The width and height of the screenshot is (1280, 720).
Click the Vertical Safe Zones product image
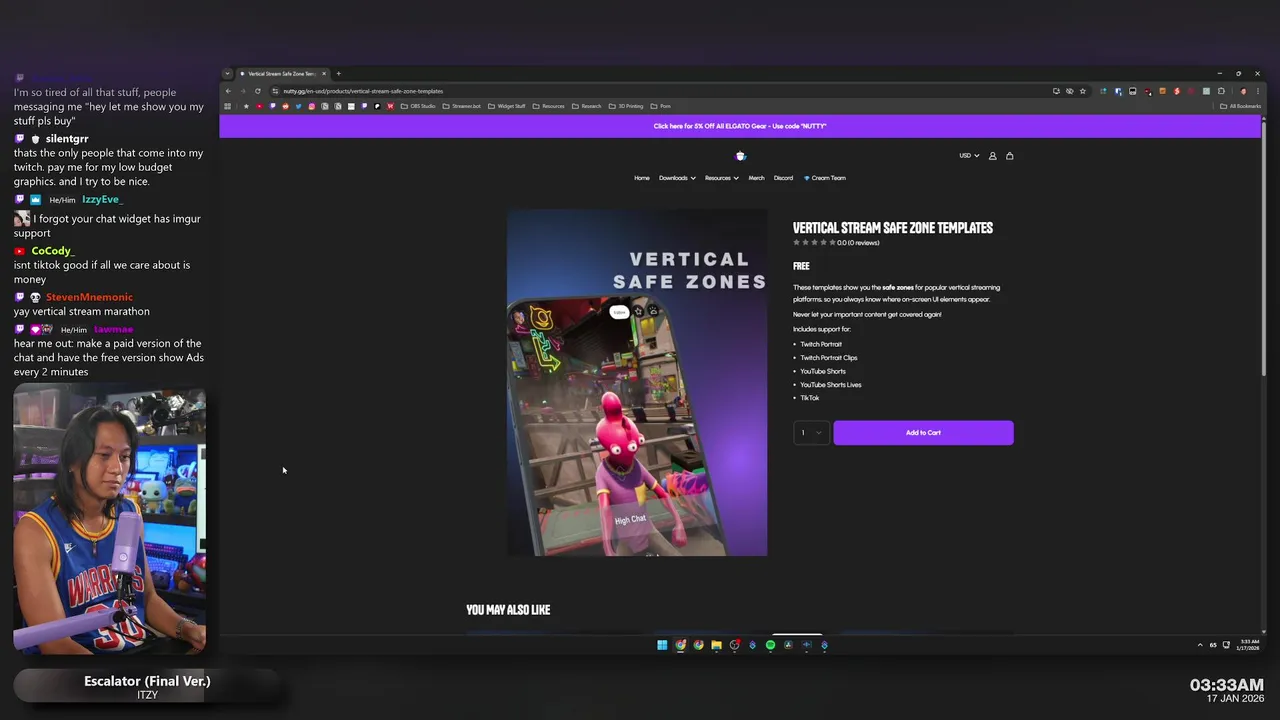[x=637, y=382]
